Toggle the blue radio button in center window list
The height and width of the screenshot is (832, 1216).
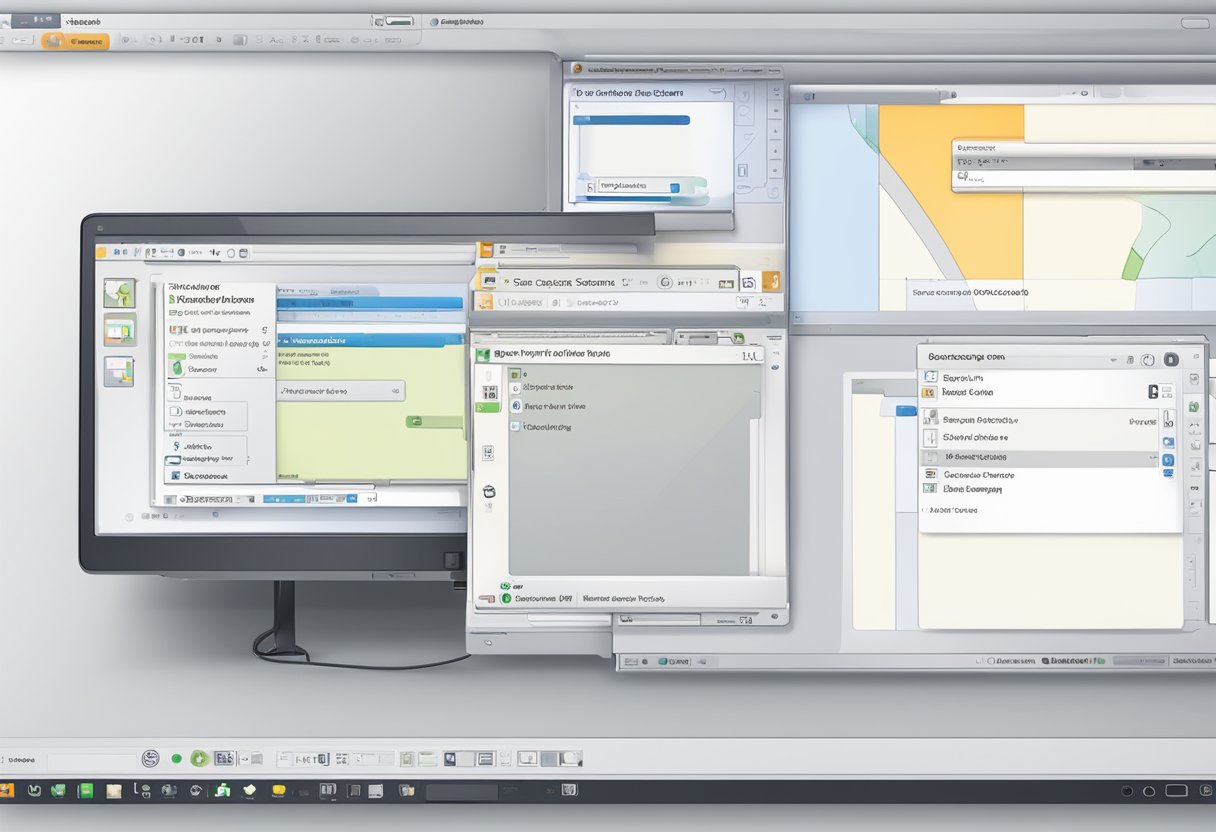[x=516, y=406]
